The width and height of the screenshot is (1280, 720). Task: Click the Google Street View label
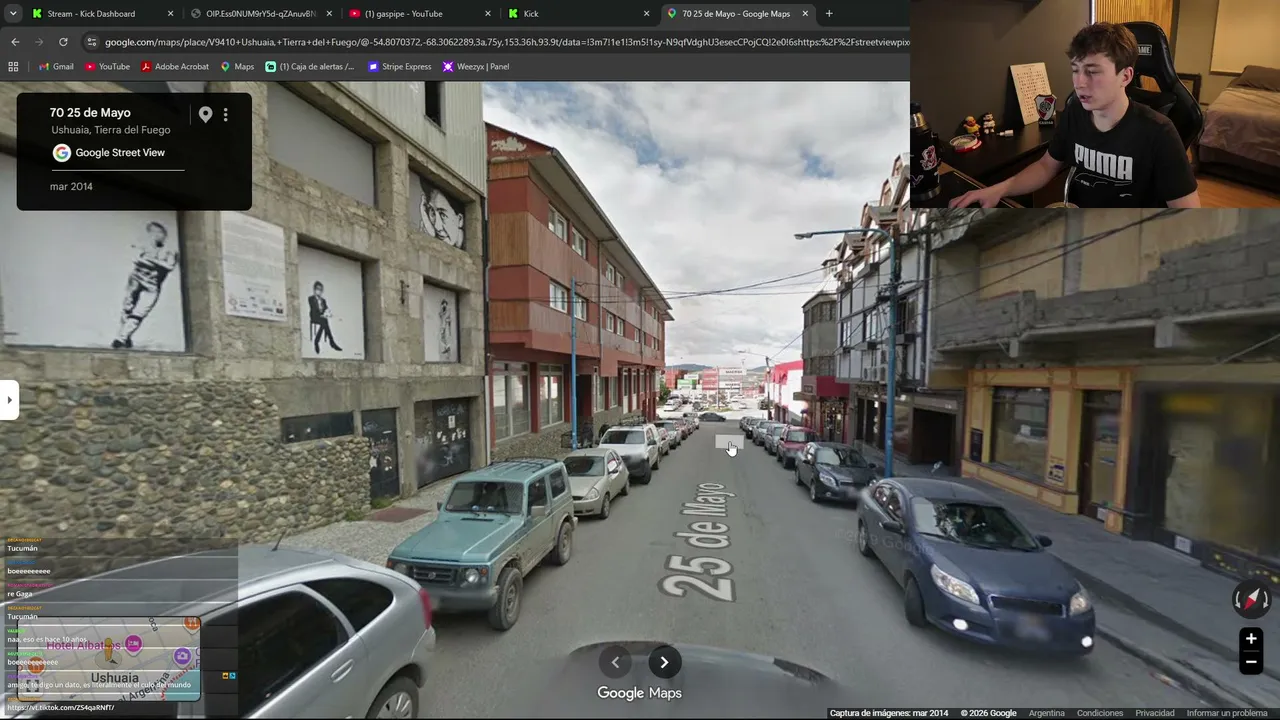pyautogui.click(x=120, y=153)
